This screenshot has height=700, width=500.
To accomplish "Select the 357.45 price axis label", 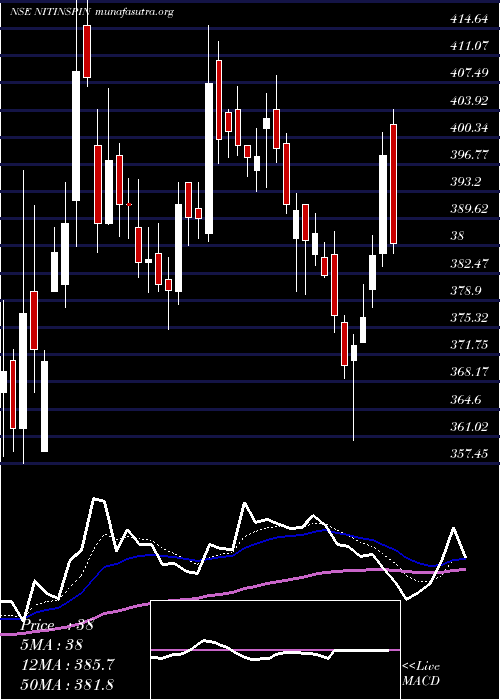I will tap(468, 454).
